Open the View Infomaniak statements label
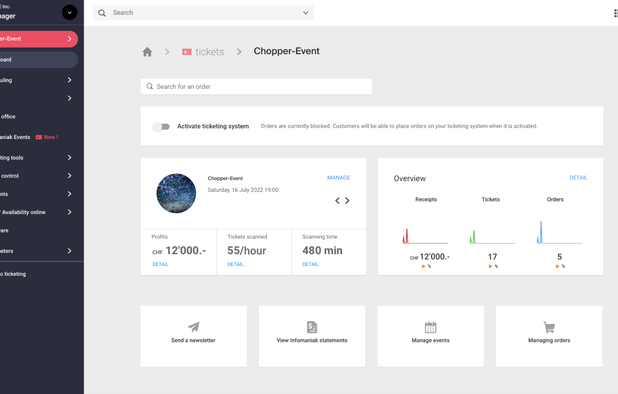 (312, 340)
